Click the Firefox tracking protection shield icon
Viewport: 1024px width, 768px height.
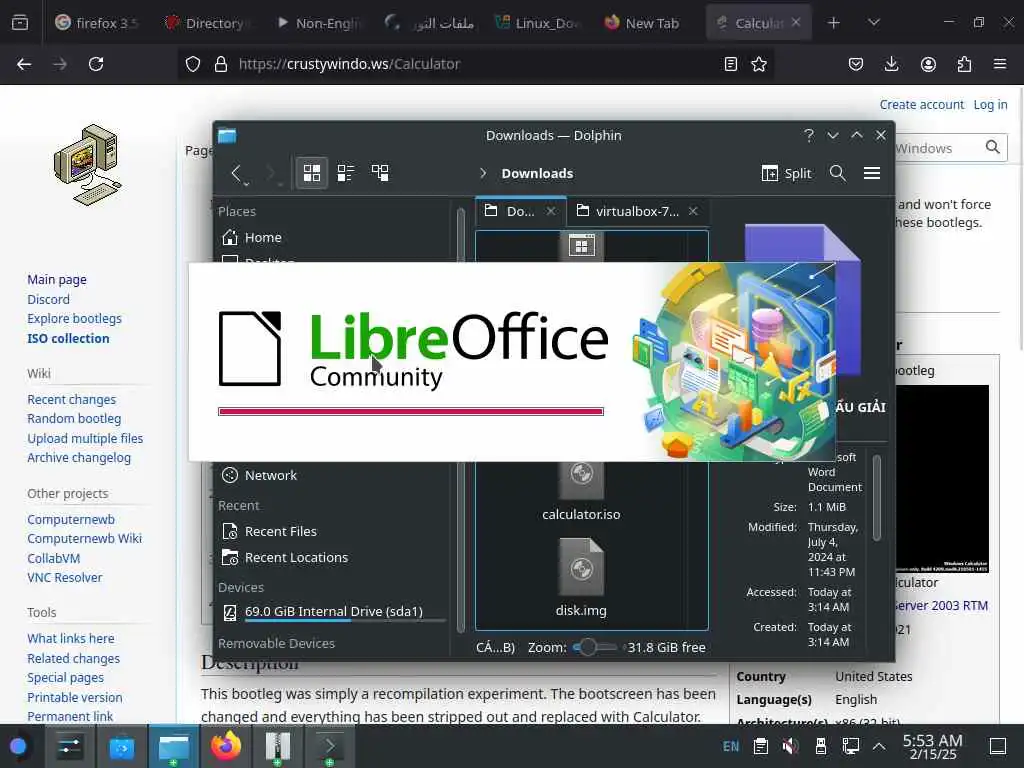pos(193,64)
